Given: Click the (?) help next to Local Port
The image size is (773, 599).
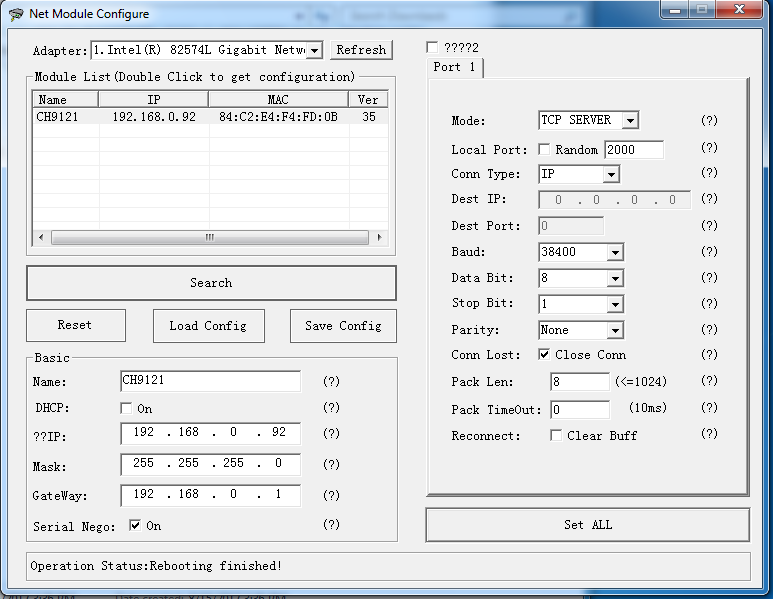Looking at the screenshot, I should pos(709,147).
